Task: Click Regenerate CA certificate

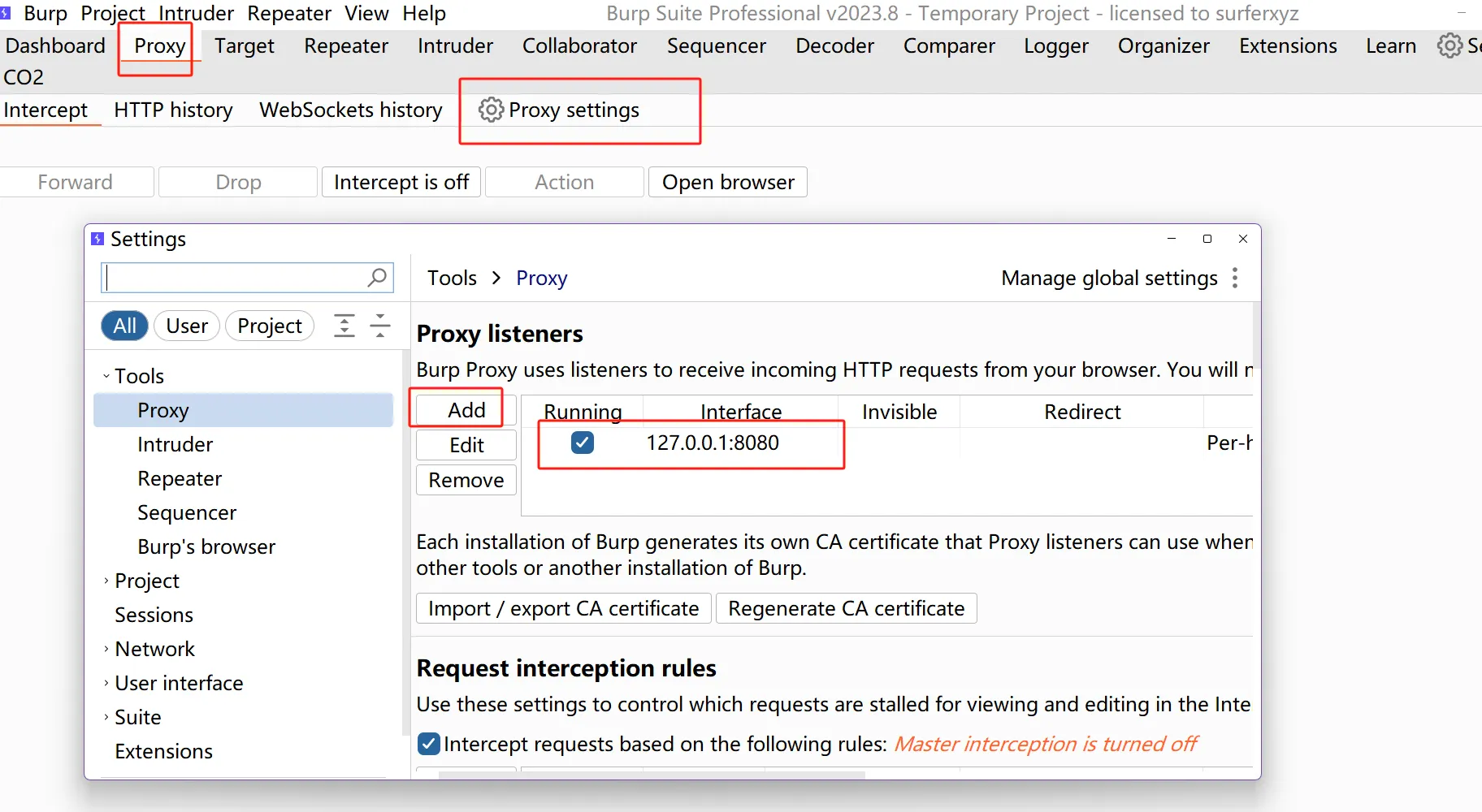Action: (846, 608)
